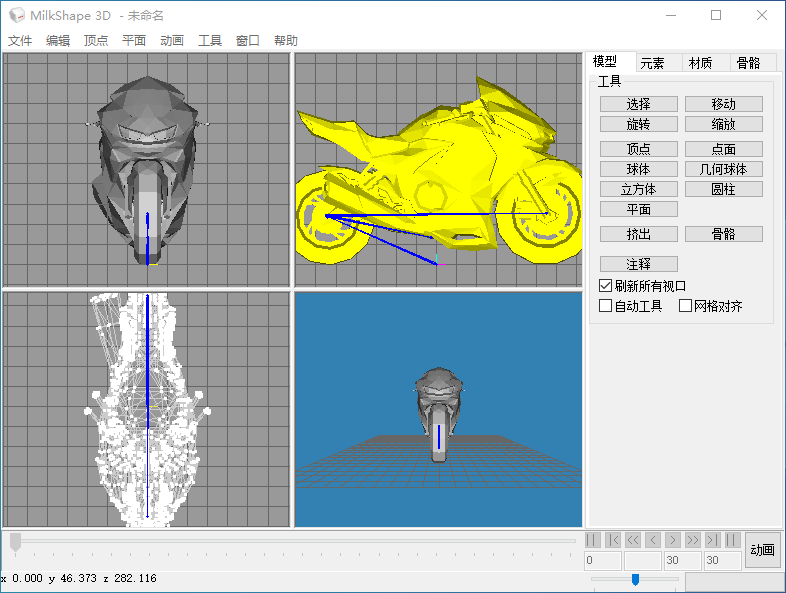Click the 骨骼 button in tools group
The width and height of the screenshot is (786, 593).
coord(724,234)
